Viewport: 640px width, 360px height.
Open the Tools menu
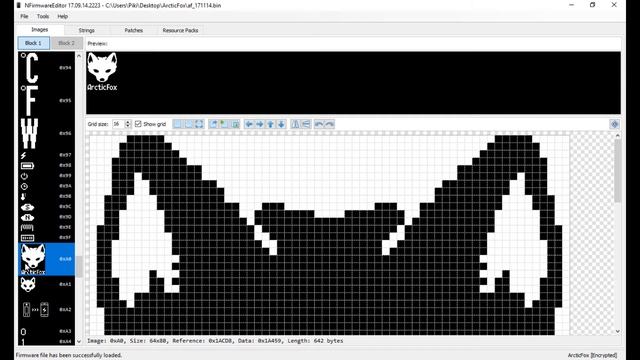click(x=43, y=16)
